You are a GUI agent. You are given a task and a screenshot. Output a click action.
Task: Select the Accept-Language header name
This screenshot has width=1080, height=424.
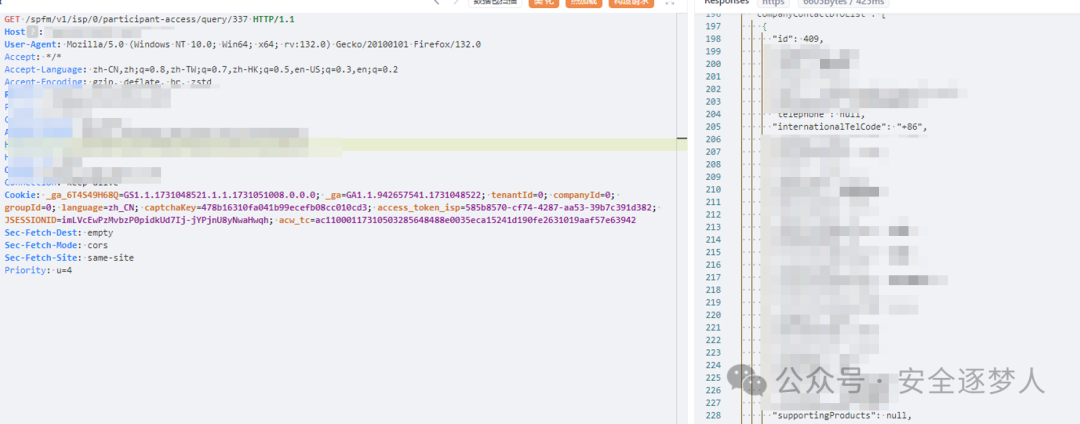[x=45, y=70]
